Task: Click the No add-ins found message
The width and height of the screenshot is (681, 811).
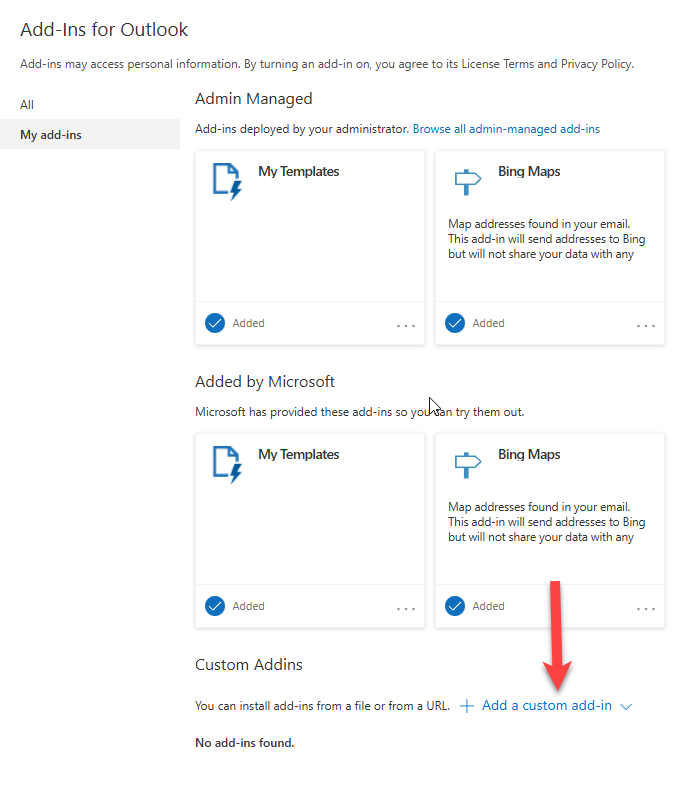Action: [x=245, y=743]
